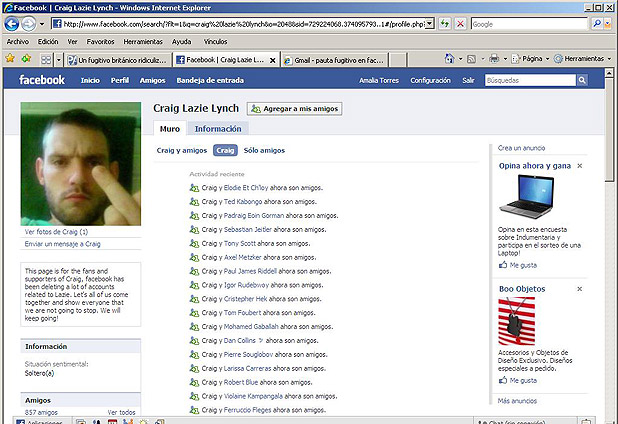Image resolution: width=618 pixels, height=424 pixels.
Task: Open the Archivo menu
Action: coord(18,41)
